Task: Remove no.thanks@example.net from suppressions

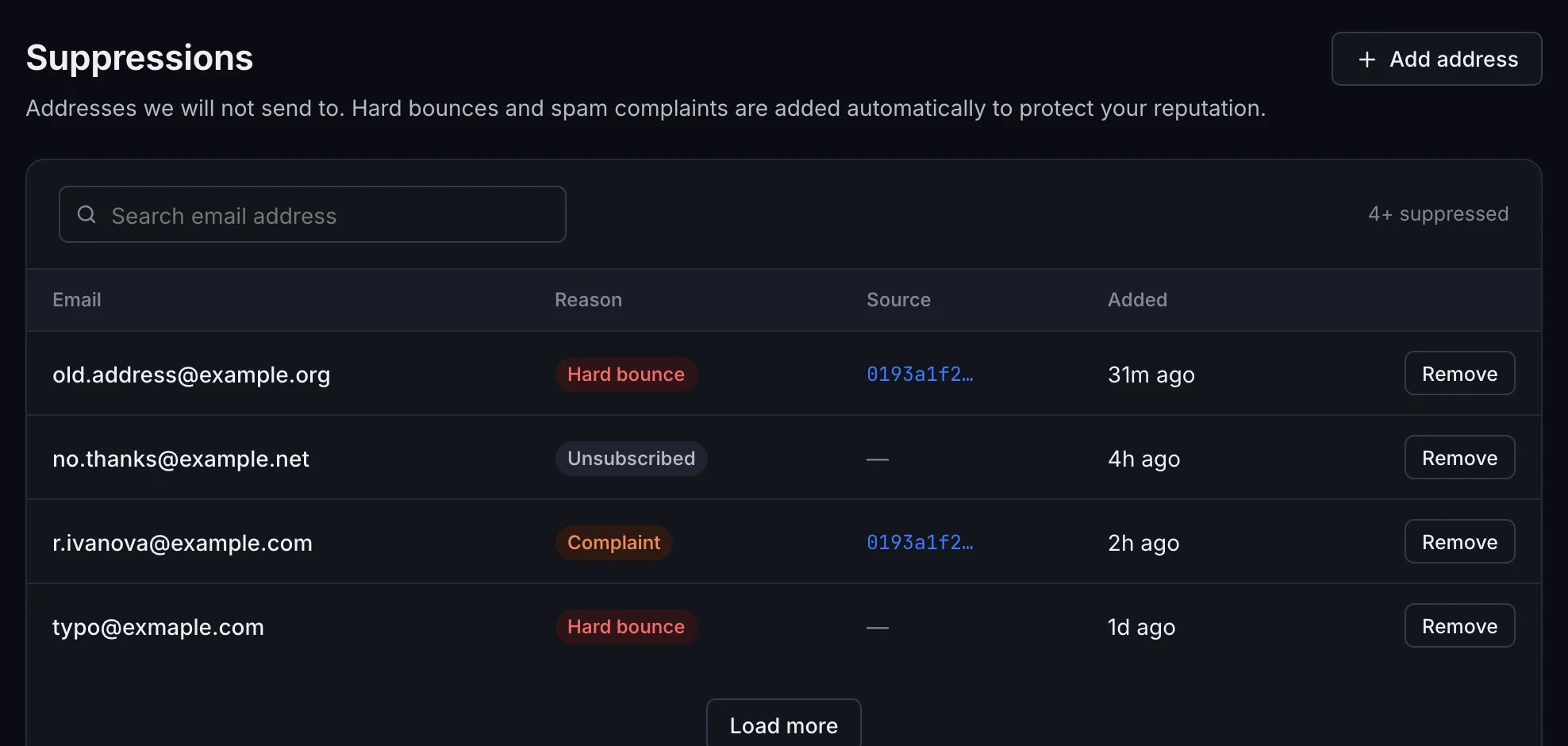Action: click(1459, 457)
